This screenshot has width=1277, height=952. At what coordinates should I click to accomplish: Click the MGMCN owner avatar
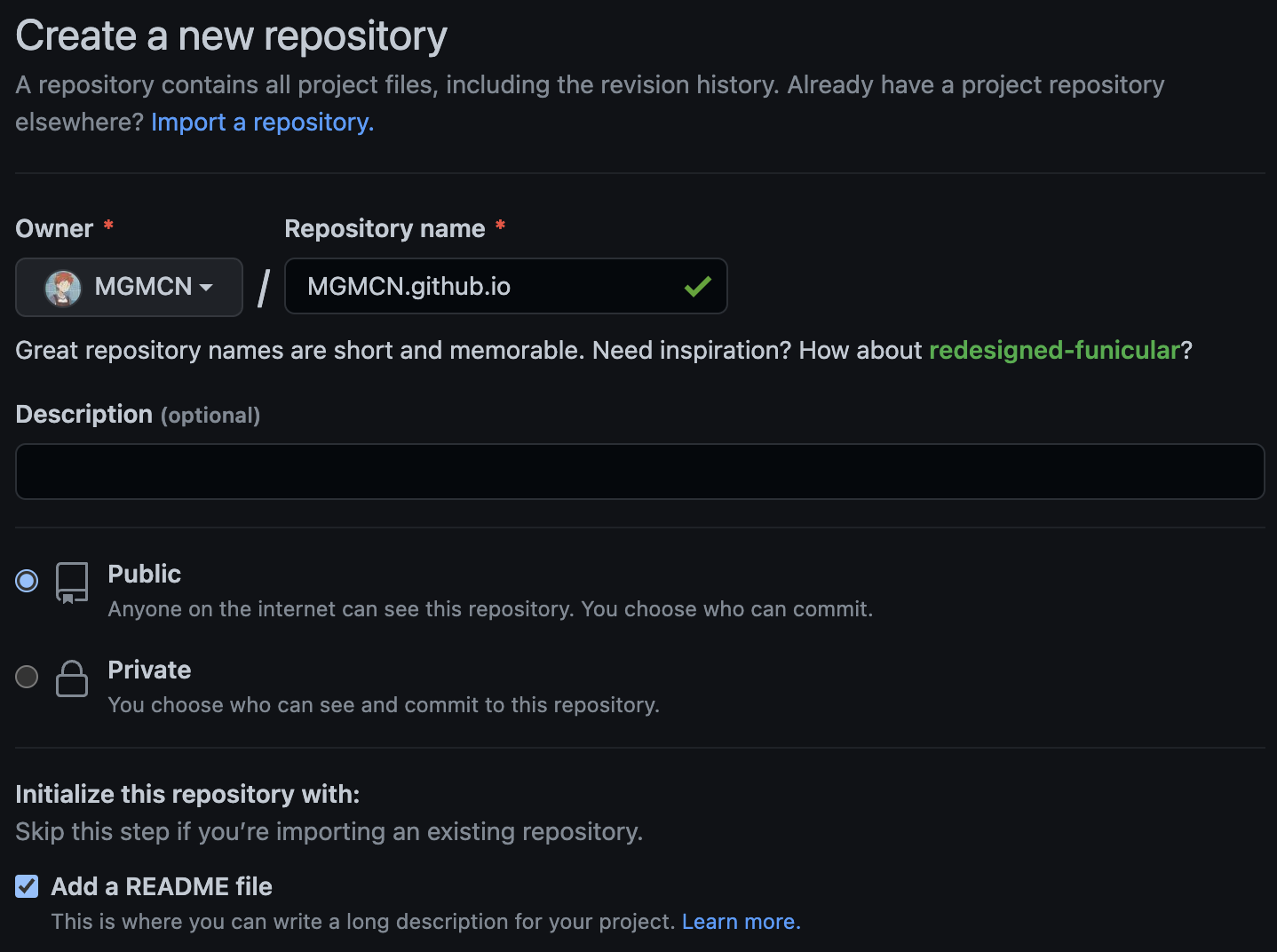tap(63, 288)
